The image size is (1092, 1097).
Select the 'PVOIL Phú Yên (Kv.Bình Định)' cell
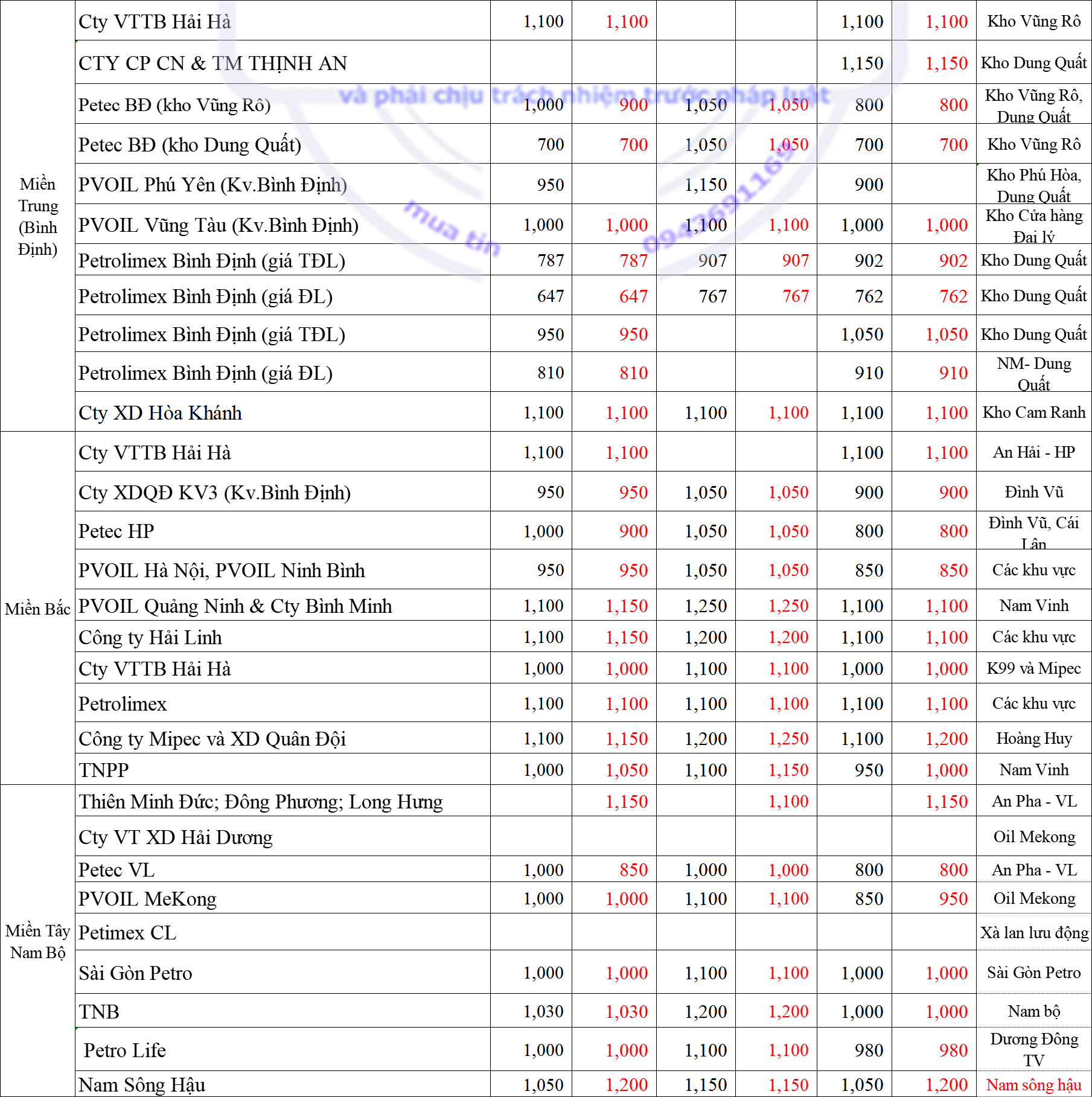pyautogui.click(x=283, y=184)
